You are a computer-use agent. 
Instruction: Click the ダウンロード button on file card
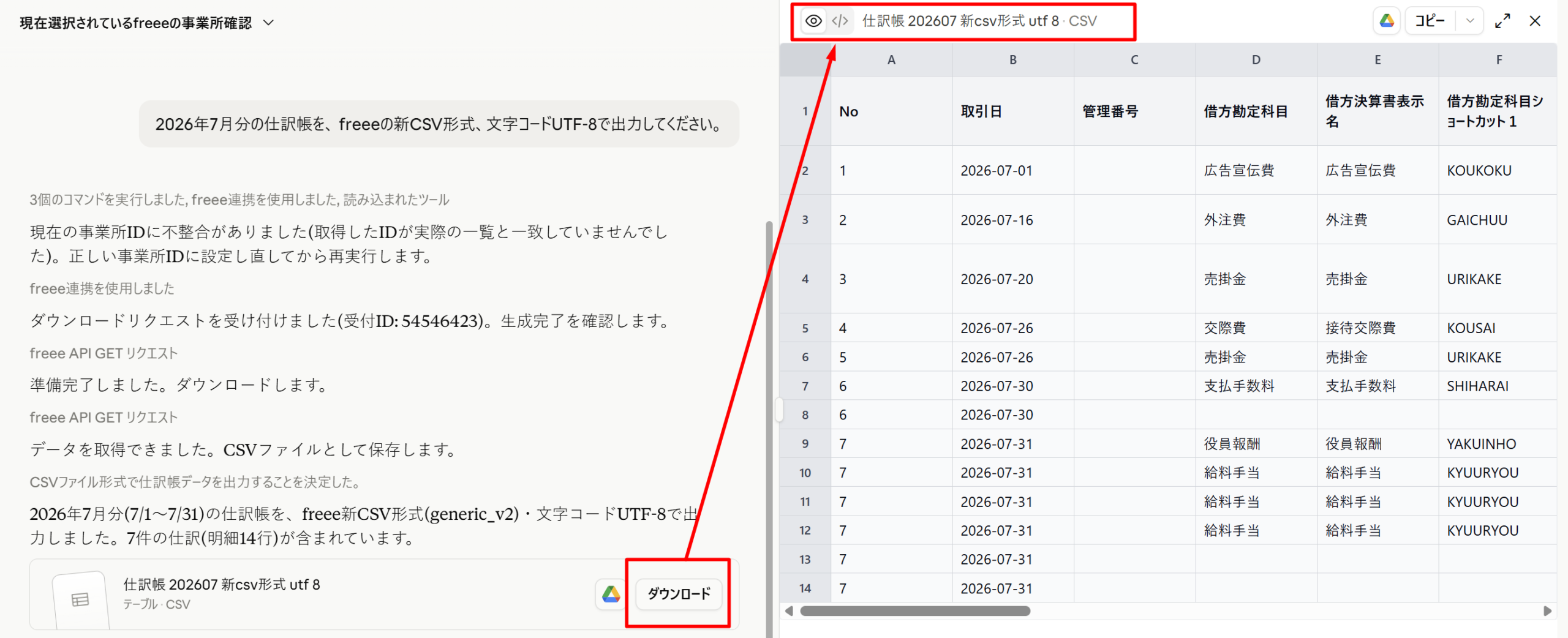(x=679, y=593)
